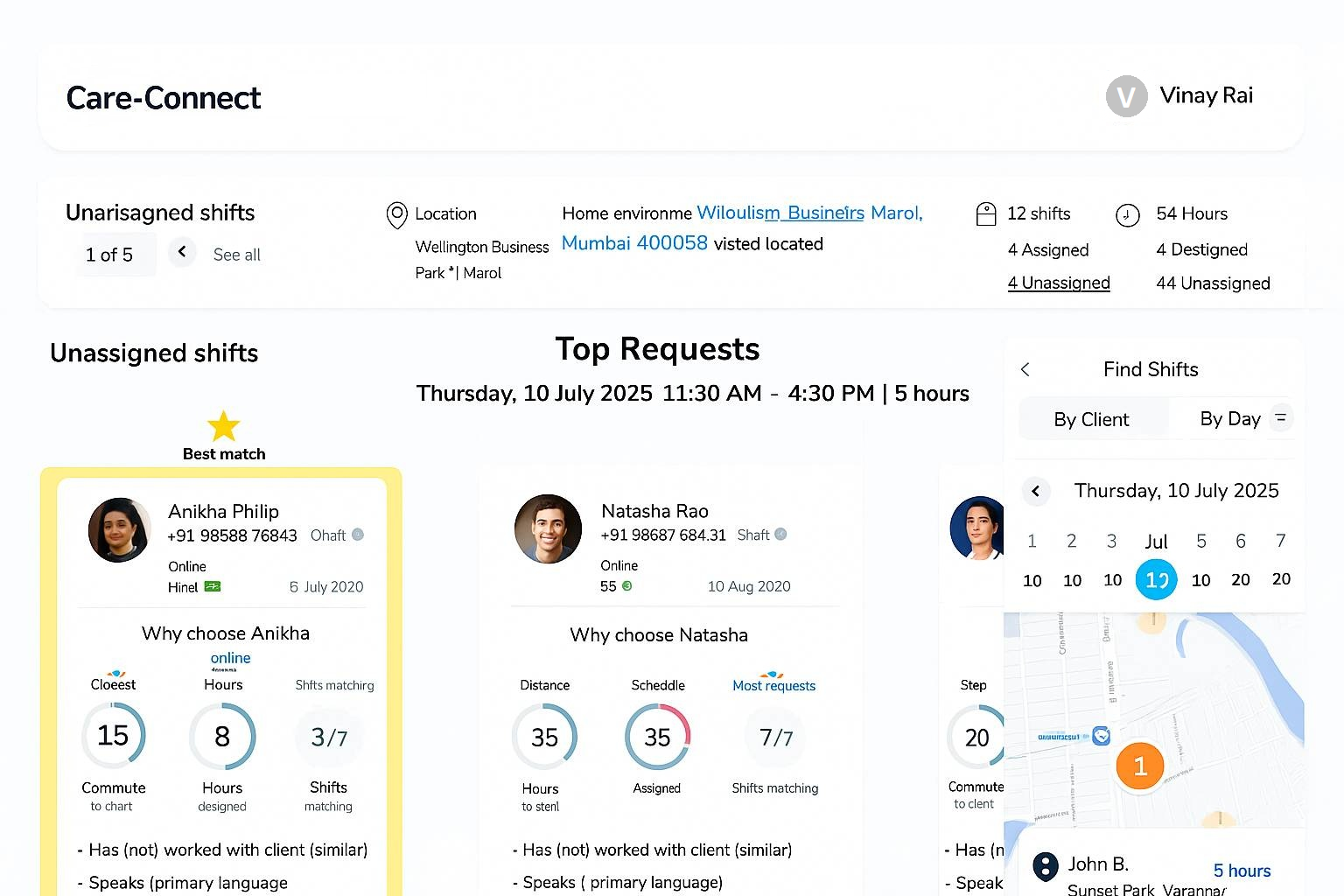Click the chevron before Thursday, 10 July 2025
The width and height of the screenshot is (1344, 896).
(x=1036, y=491)
